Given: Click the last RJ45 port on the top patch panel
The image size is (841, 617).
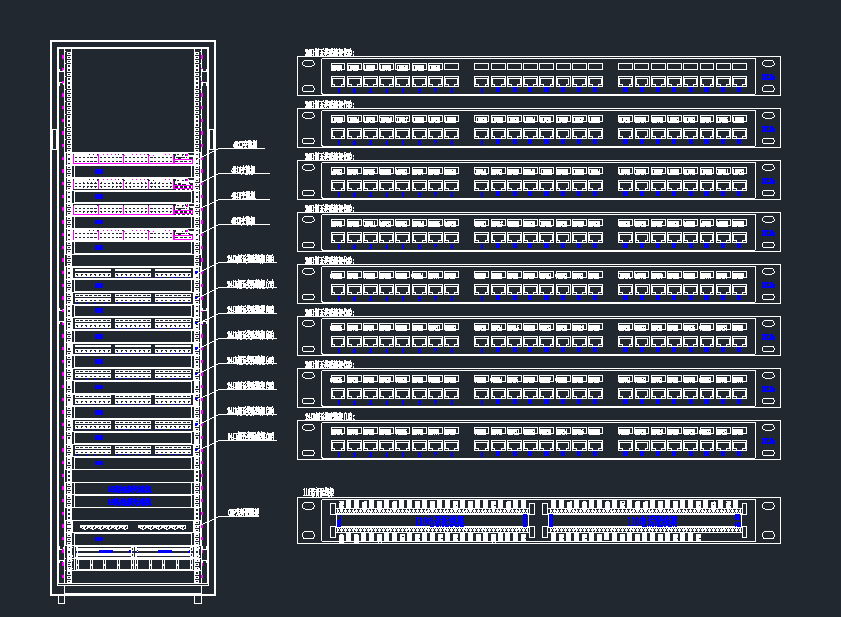Looking at the screenshot, I should [739, 81].
